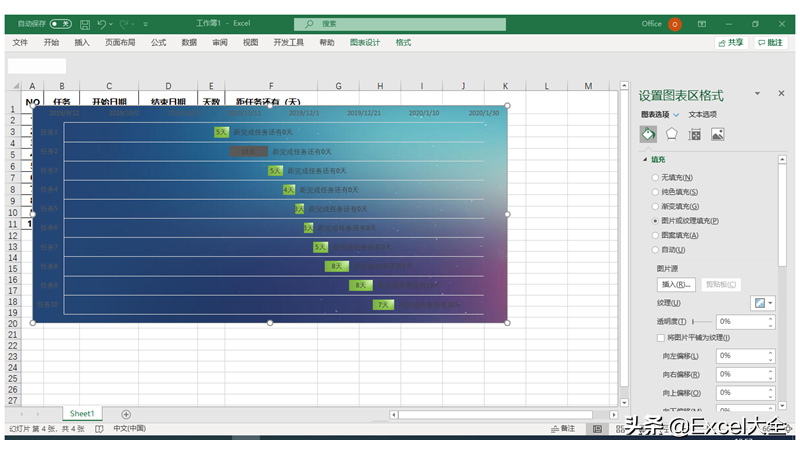Screen dimensions: 800x450
Task: Select column header L
Action: tap(546, 86)
